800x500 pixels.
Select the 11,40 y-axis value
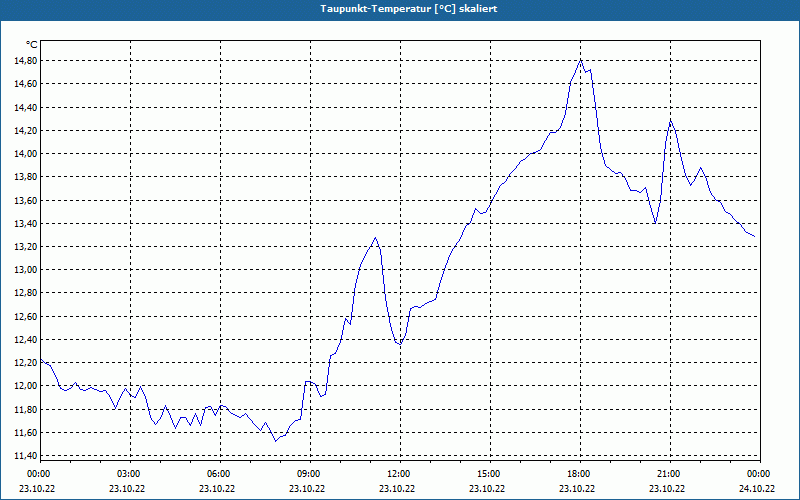click(x=26, y=456)
